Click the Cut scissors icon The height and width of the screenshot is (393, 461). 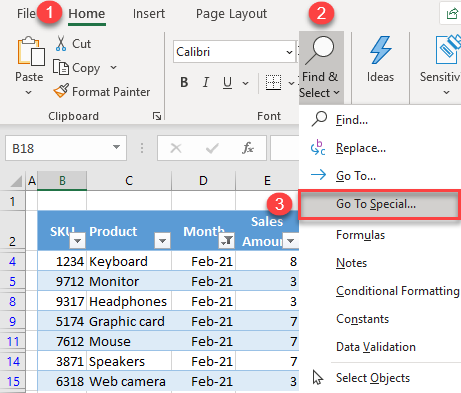61,44
